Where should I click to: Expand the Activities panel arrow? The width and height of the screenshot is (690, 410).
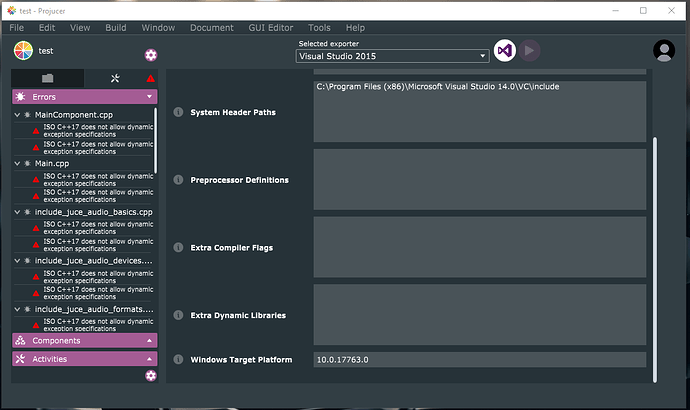[x=150, y=359]
